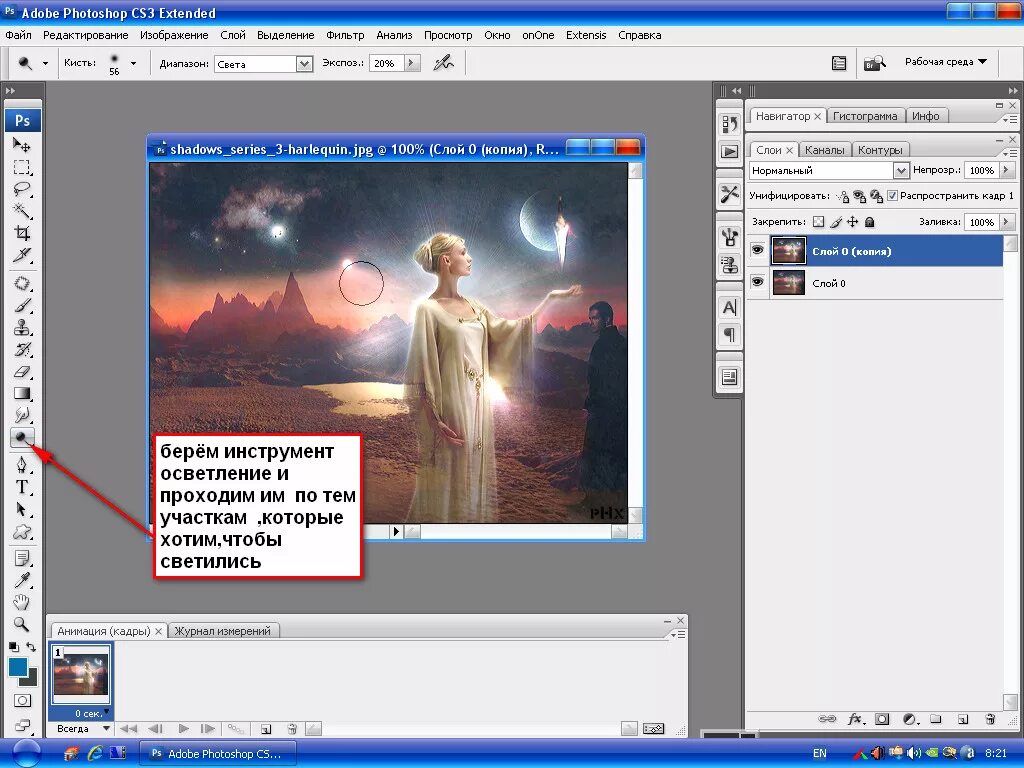Add a layer style (fx) button

pyautogui.click(x=855, y=719)
